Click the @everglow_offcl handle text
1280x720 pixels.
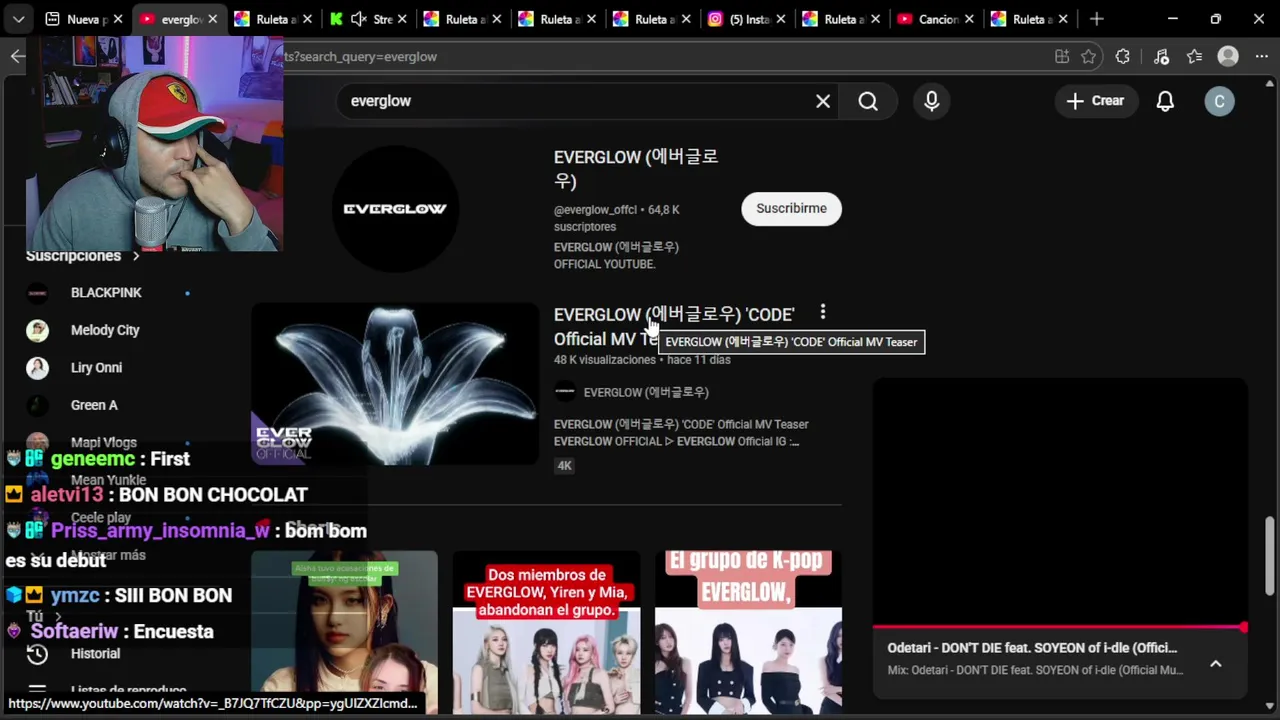tap(595, 210)
